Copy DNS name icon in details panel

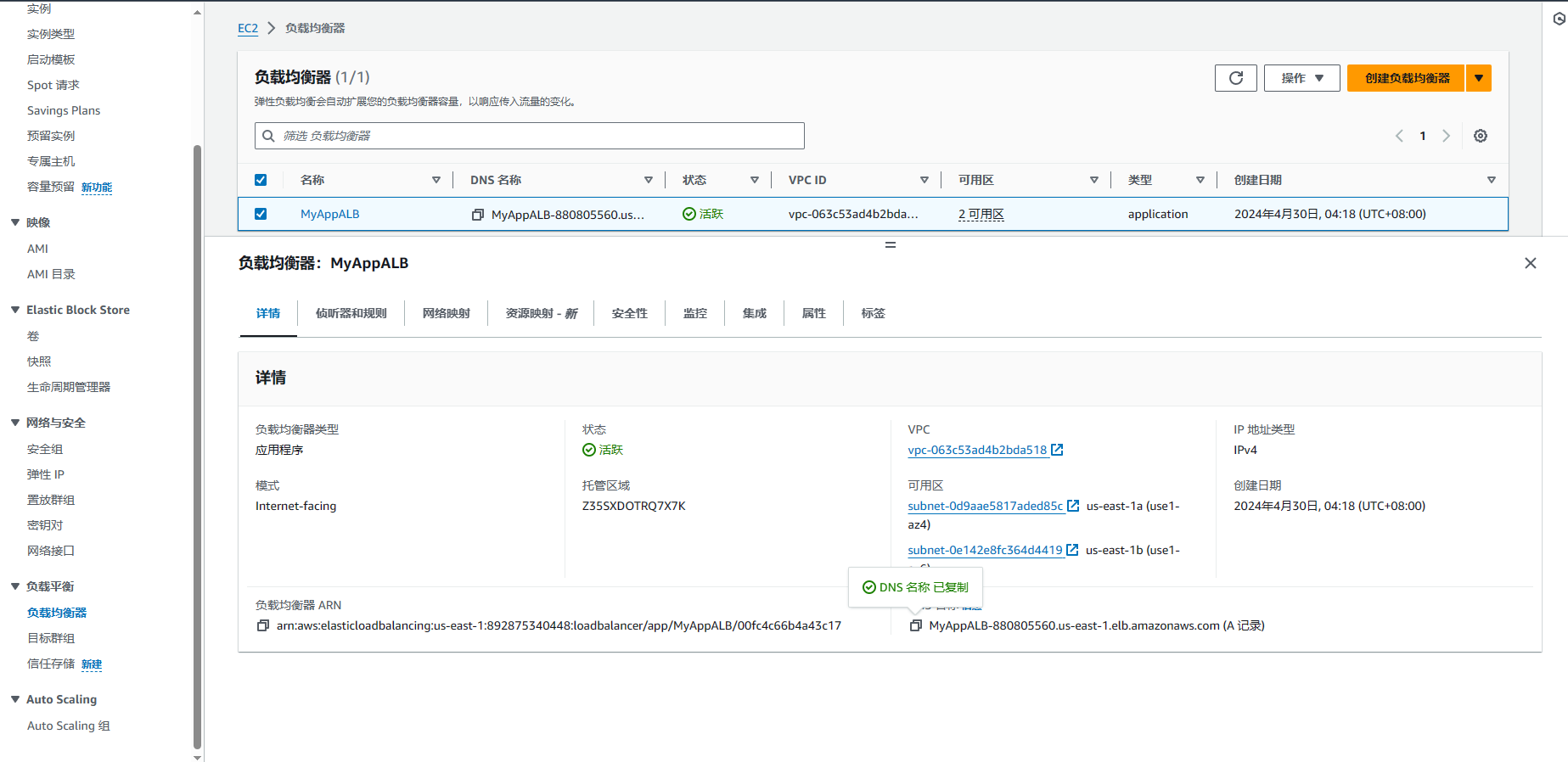tap(916, 625)
